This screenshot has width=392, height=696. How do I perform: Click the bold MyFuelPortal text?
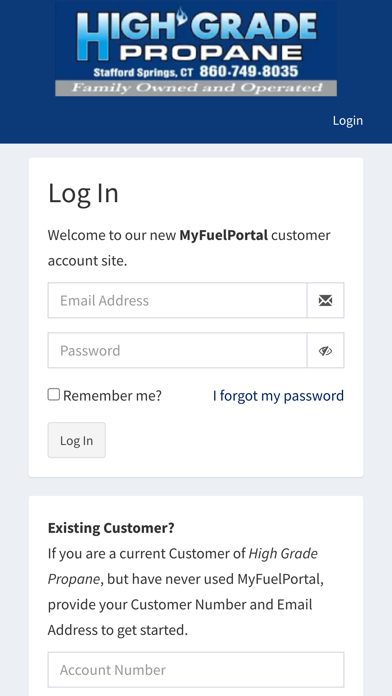point(223,235)
